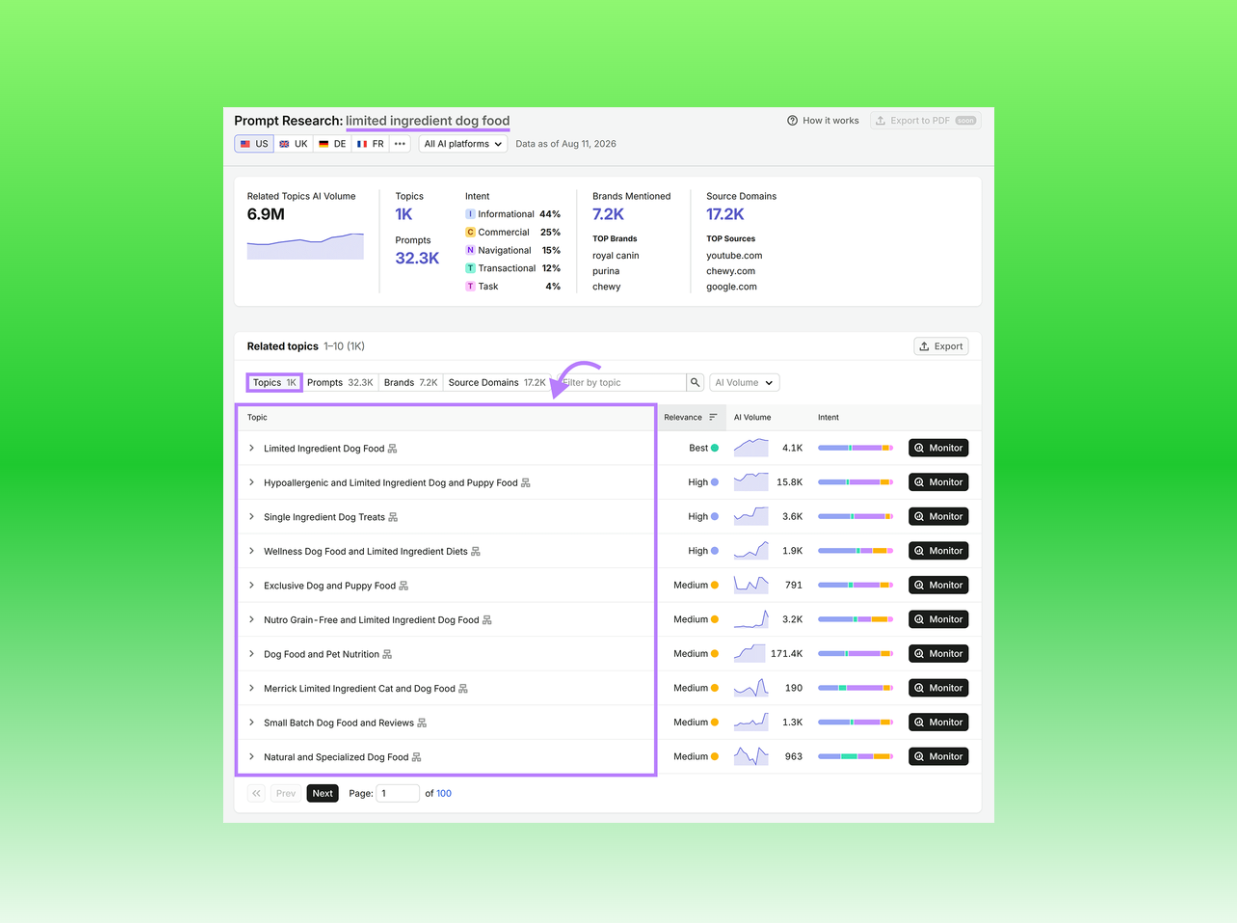
Task: Expand the Merrick Limited Ingredient row
Action: (252, 688)
